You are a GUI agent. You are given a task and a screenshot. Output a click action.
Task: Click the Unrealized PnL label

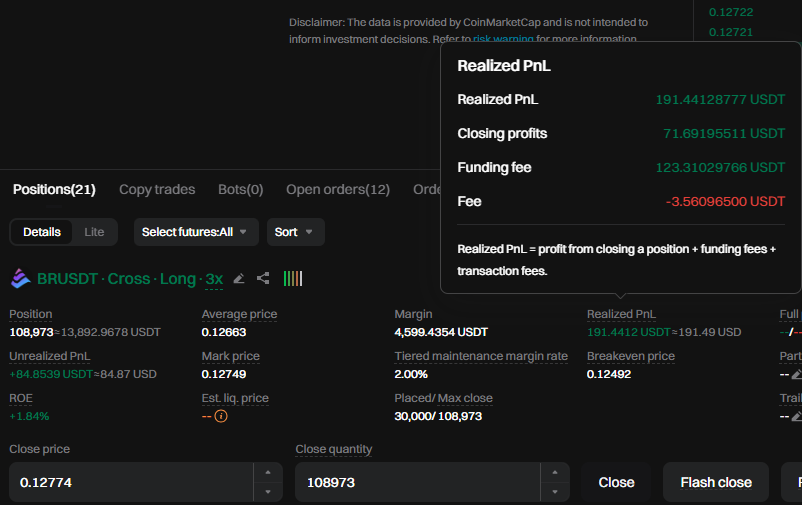click(50, 356)
